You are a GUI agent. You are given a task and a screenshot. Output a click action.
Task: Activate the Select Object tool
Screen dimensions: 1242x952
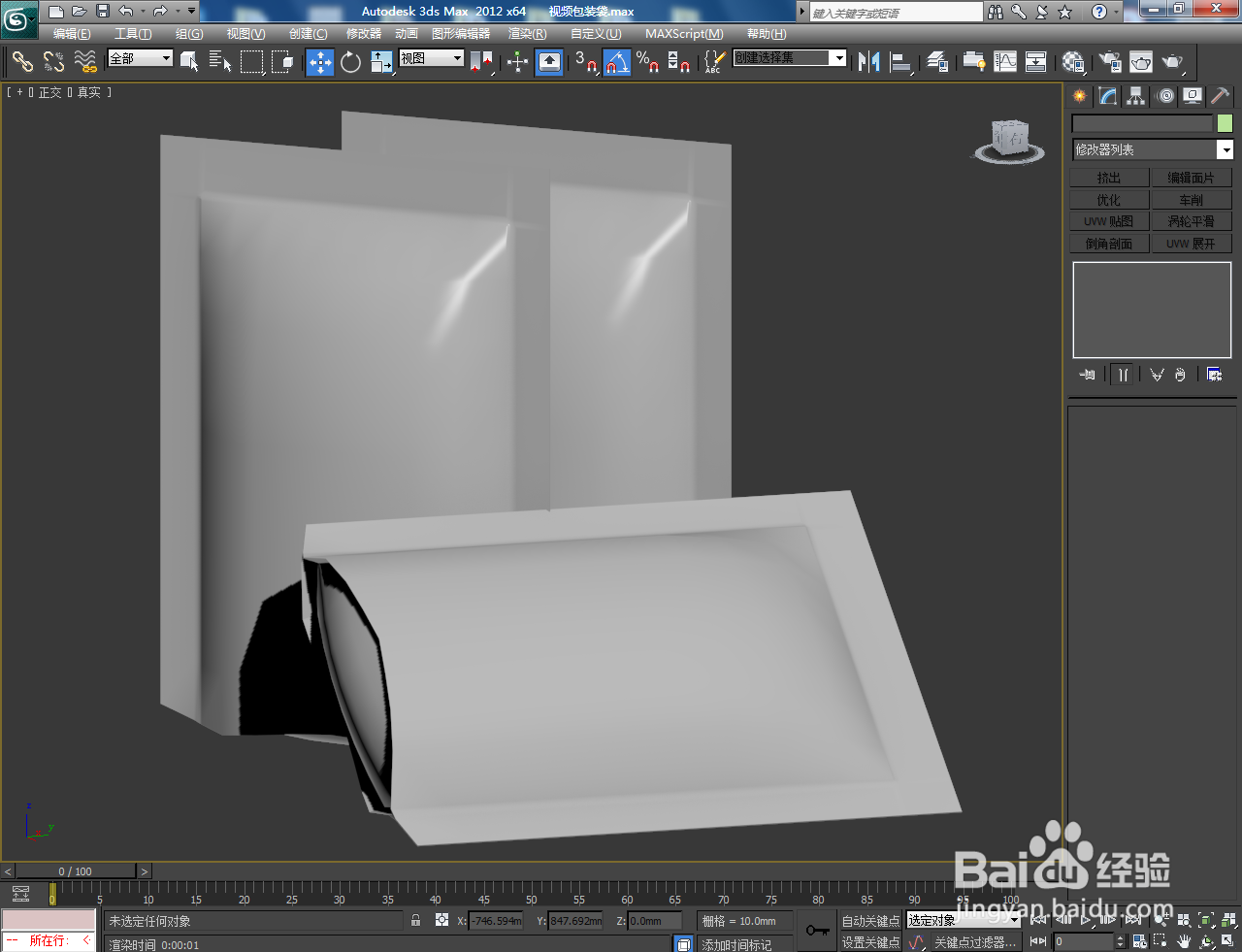tap(190, 61)
